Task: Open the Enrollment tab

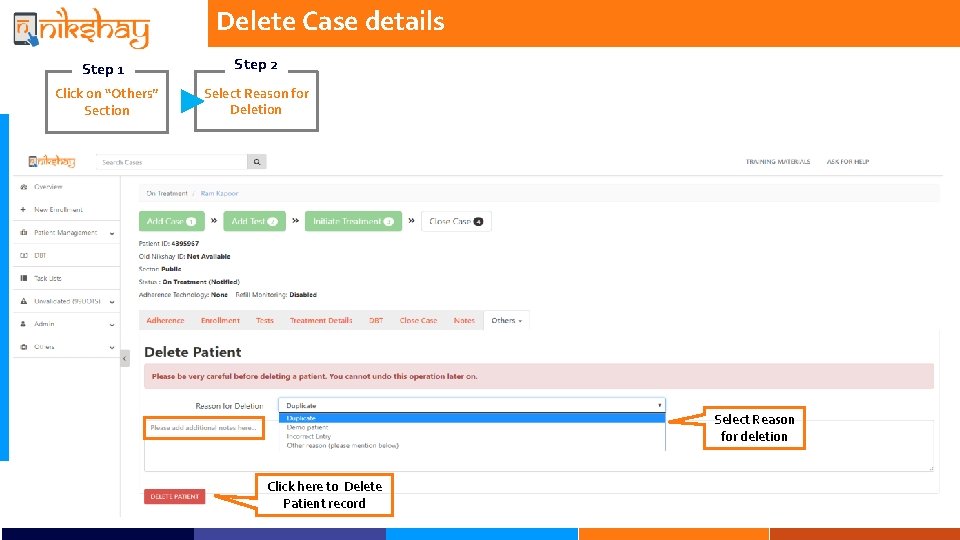Action: [x=220, y=320]
